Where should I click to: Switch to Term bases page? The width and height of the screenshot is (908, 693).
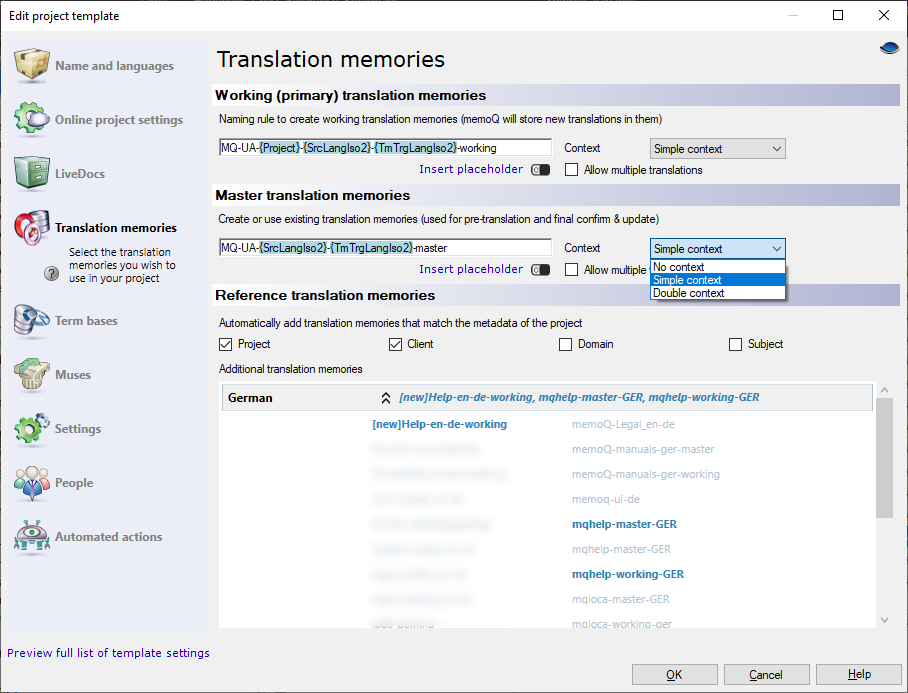[86, 320]
